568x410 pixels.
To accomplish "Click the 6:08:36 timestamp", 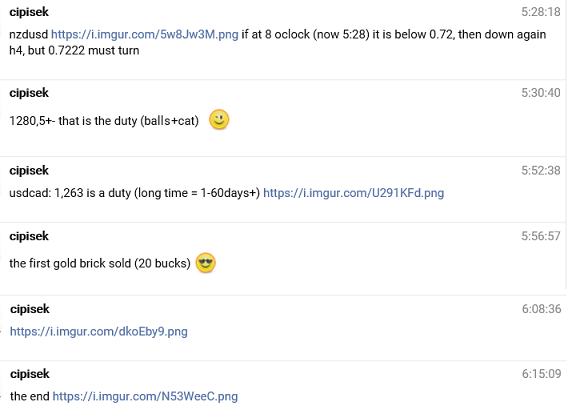I will pyautogui.click(x=542, y=309).
